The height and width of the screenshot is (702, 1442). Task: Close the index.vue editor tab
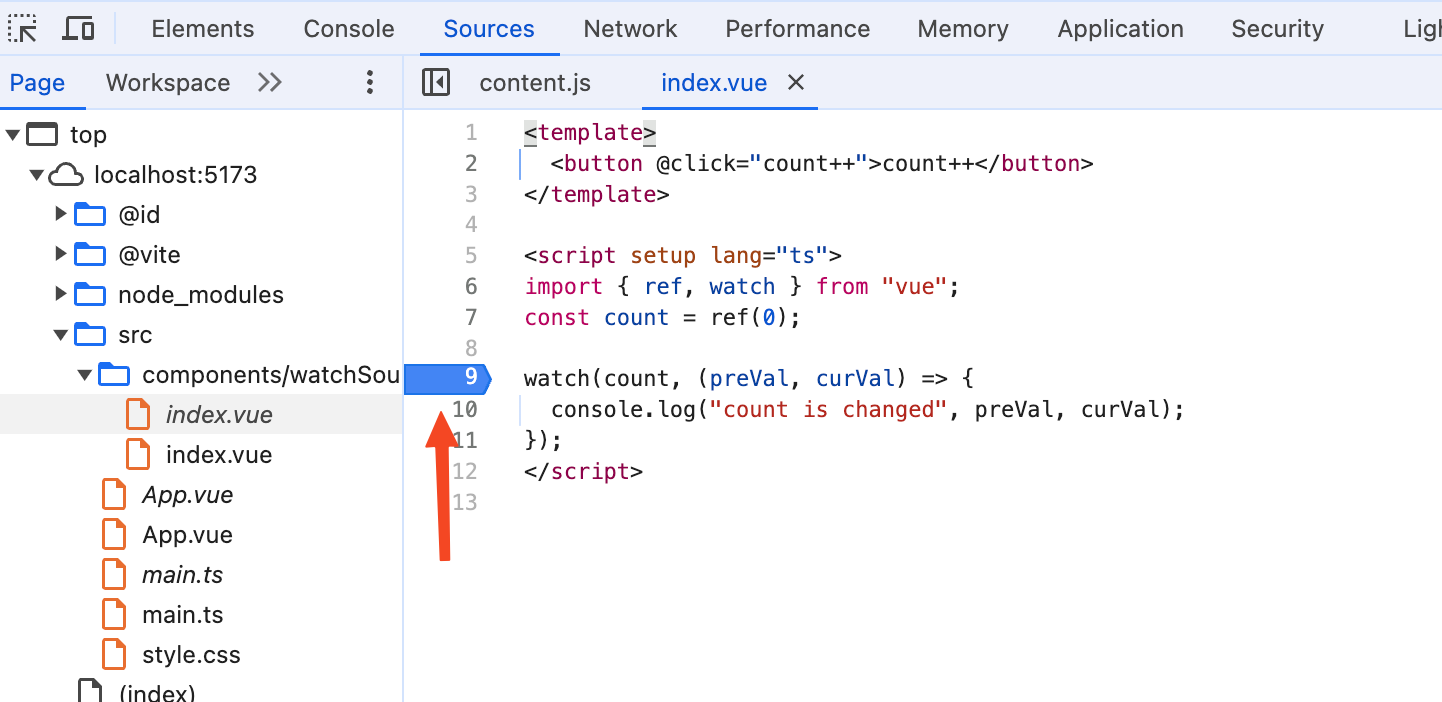point(796,83)
